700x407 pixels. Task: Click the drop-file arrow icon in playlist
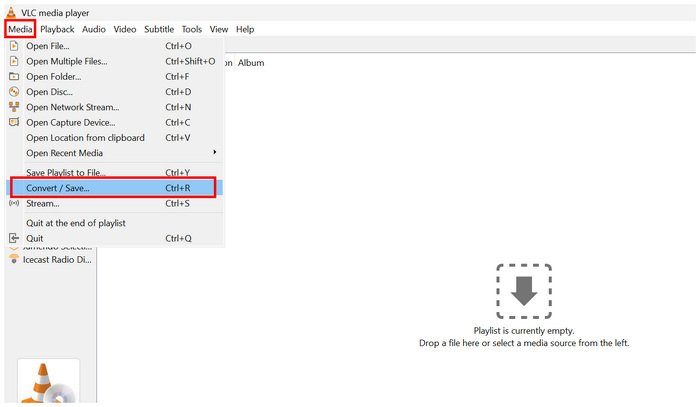524,291
